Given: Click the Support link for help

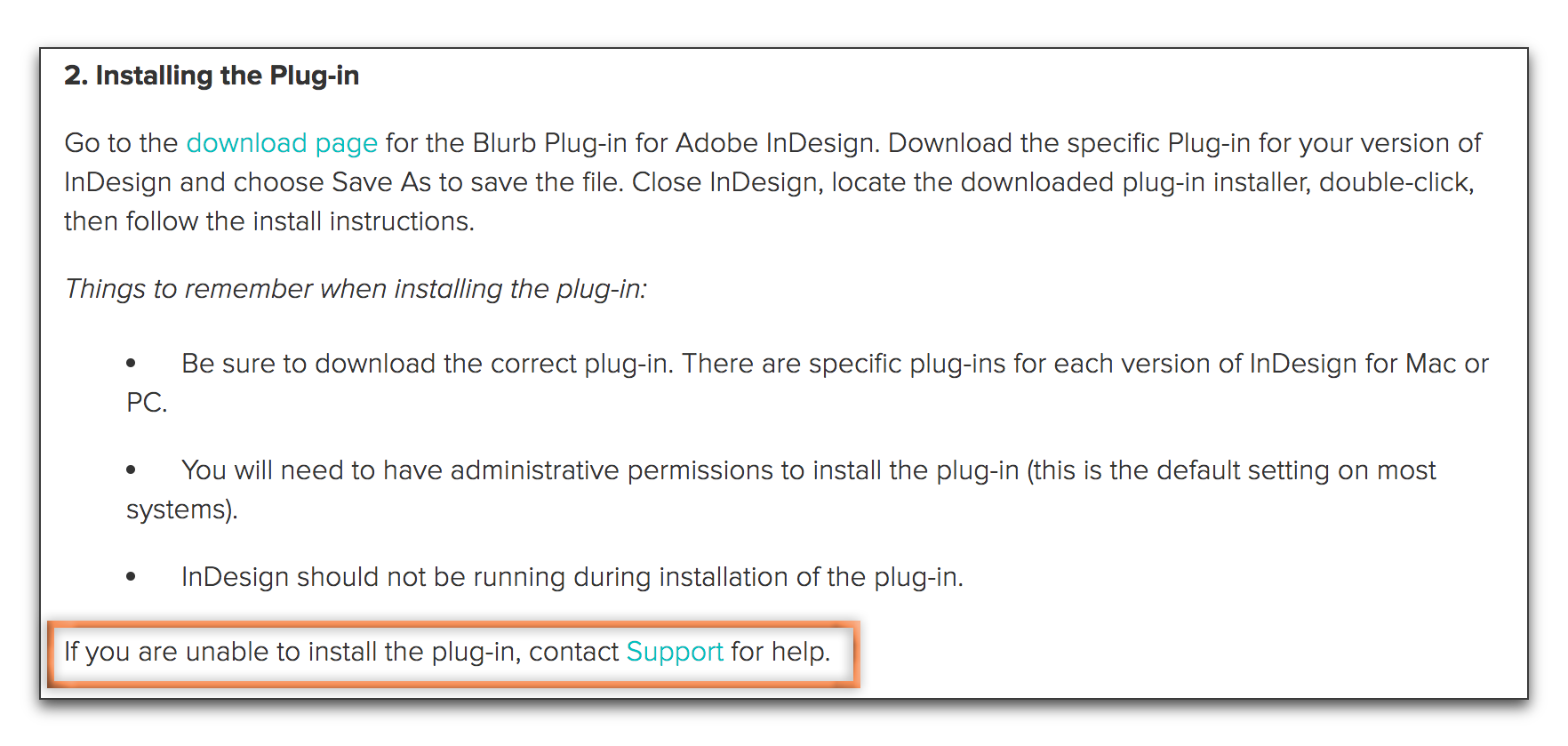Looking at the screenshot, I should click(x=675, y=652).
